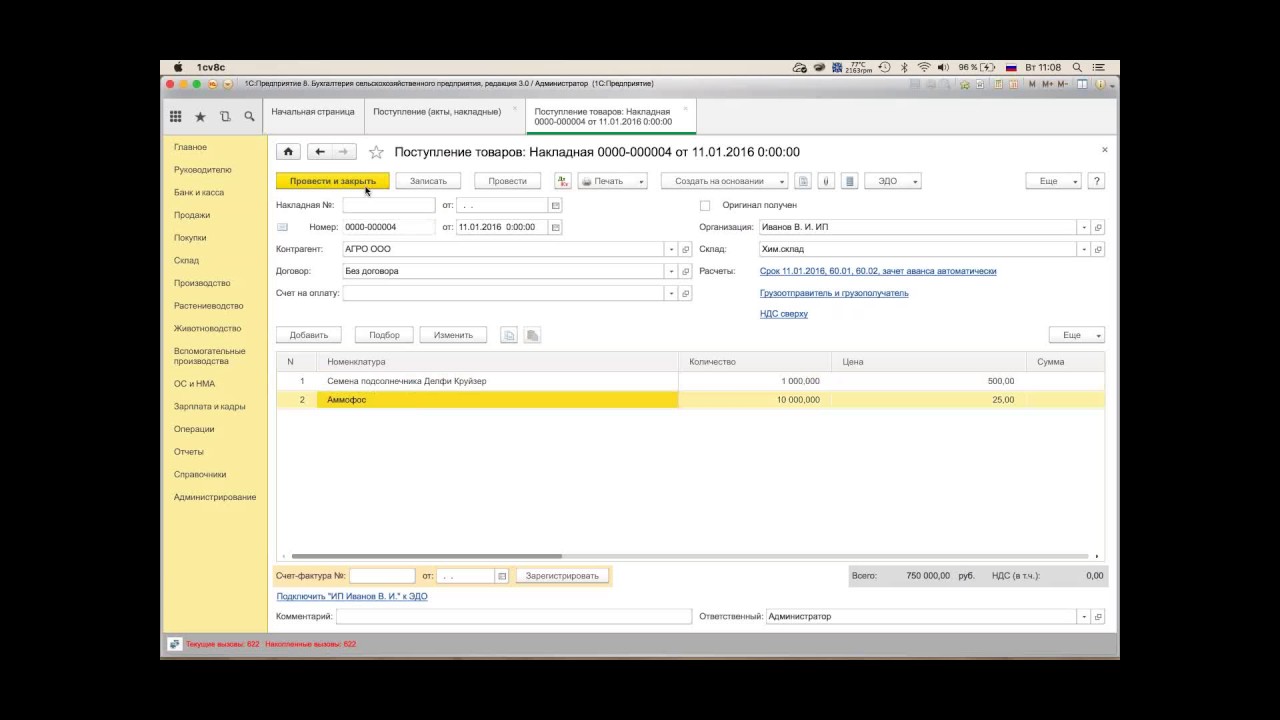Open help question mark button

[1097, 181]
